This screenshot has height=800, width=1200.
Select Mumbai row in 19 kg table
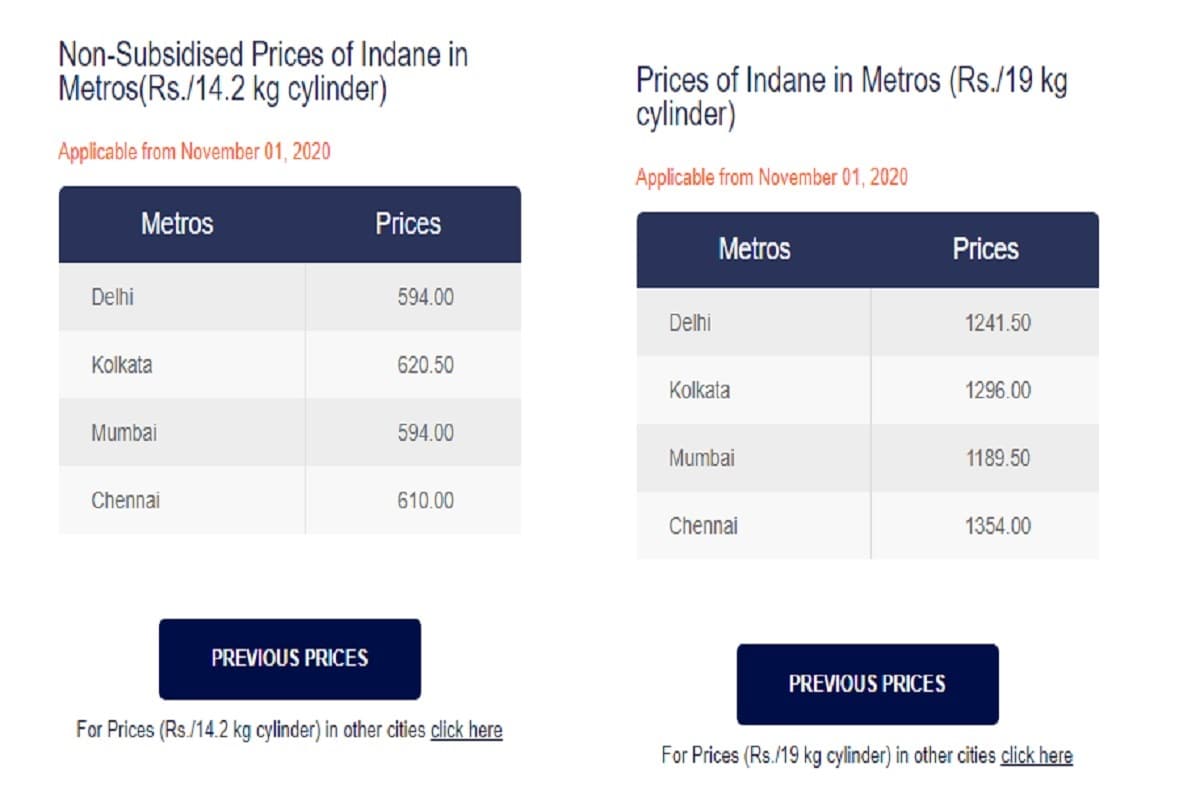coord(867,458)
